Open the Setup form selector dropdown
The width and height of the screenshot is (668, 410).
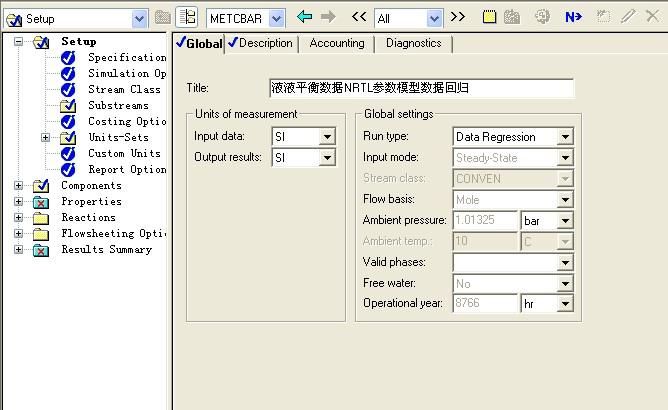tap(139, 19)
